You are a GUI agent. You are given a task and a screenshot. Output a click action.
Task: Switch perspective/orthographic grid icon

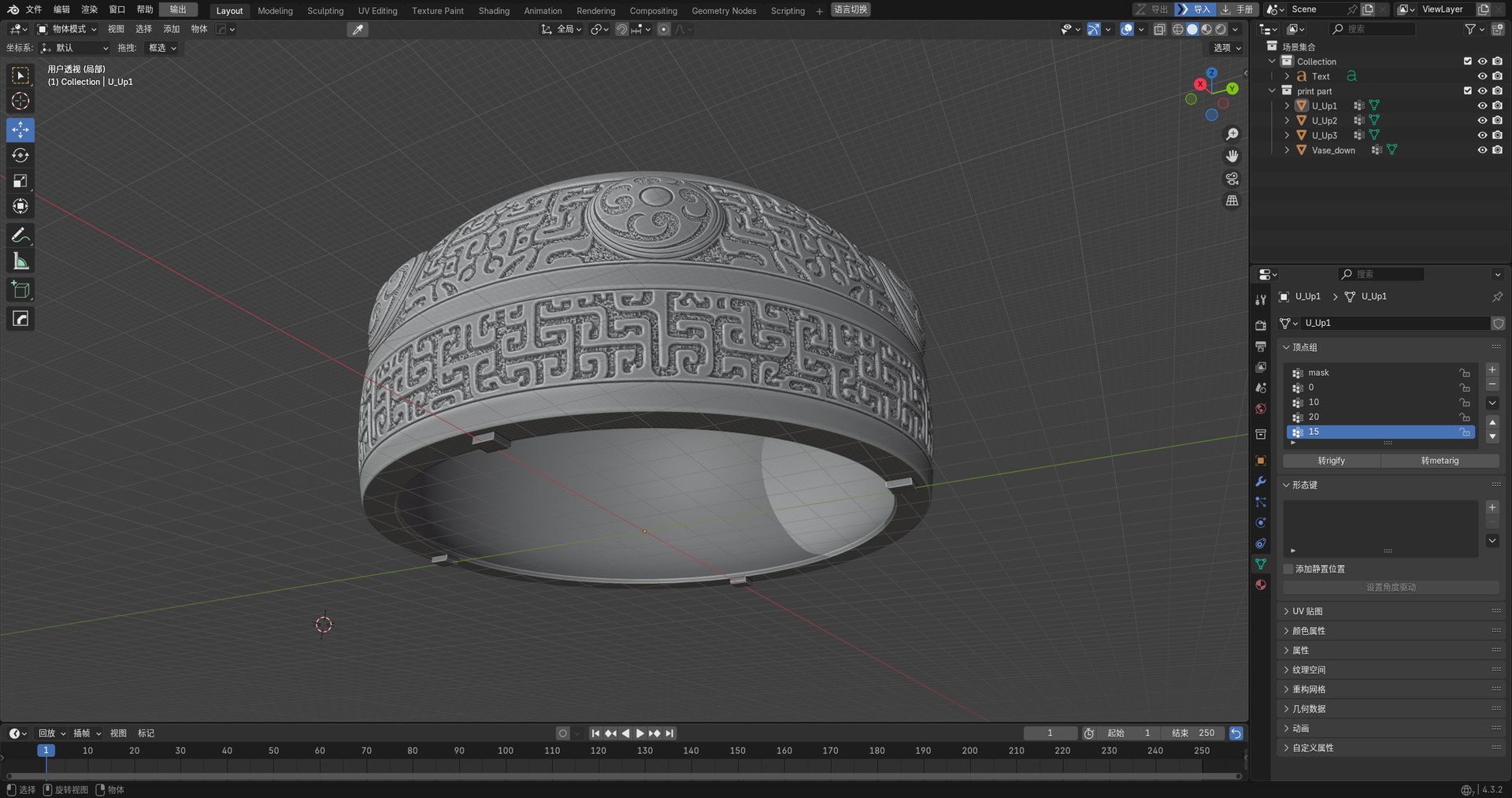pos(1232,201)
